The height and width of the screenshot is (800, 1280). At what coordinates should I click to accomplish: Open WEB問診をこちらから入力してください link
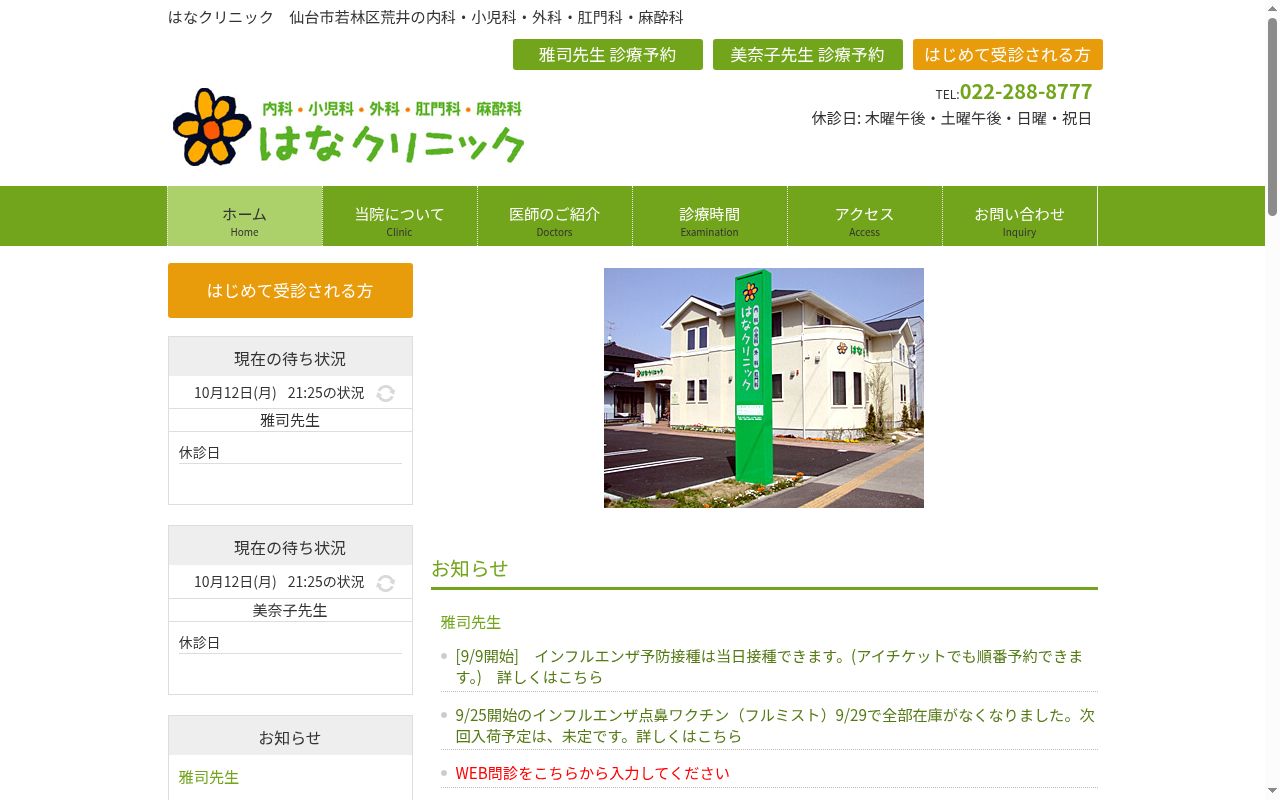[592, 773]
